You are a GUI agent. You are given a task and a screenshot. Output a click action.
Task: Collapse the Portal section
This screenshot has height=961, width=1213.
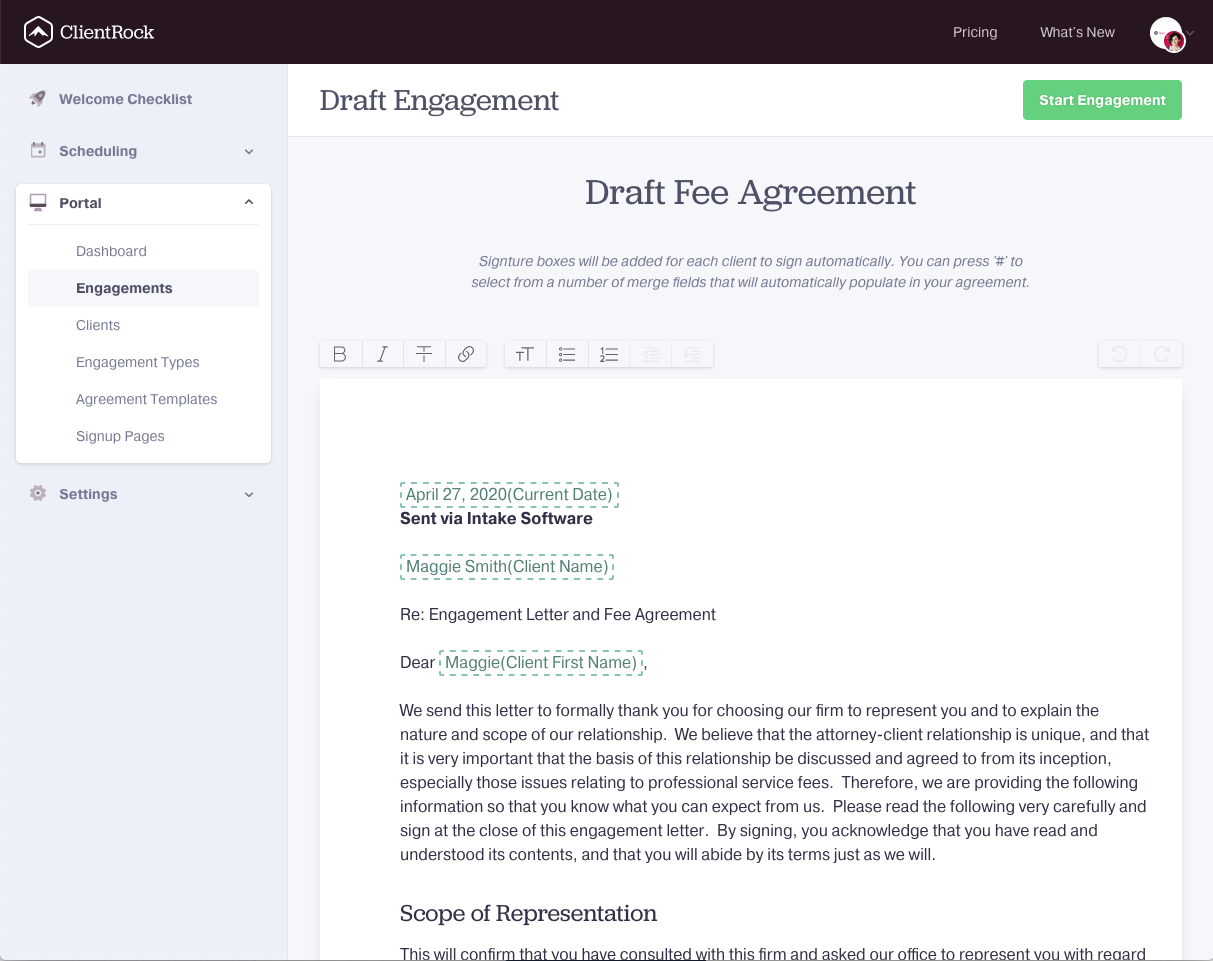click(249, 201)
